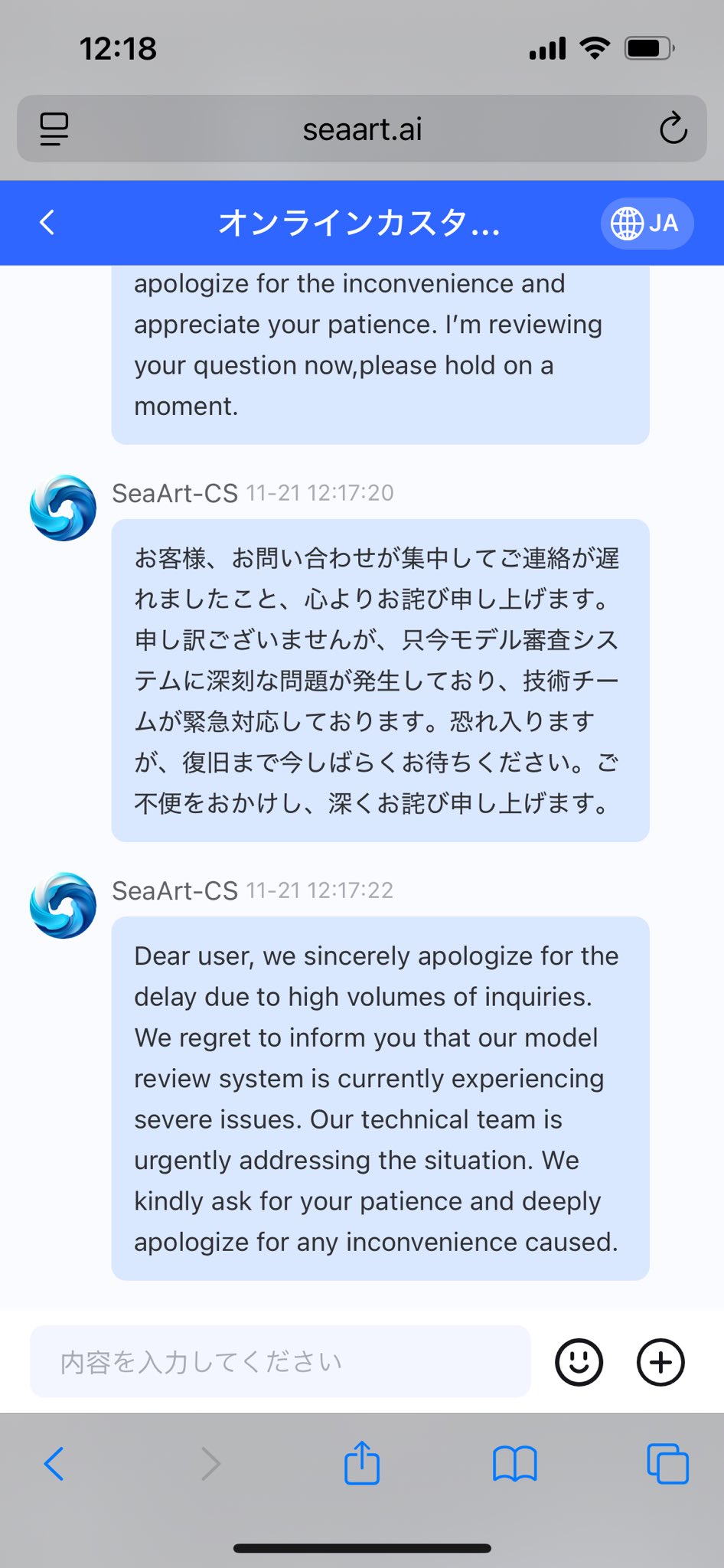Viewport: 724px width, 1568px height.
Task: Open the Safari share sheet
Action: 362,1462
